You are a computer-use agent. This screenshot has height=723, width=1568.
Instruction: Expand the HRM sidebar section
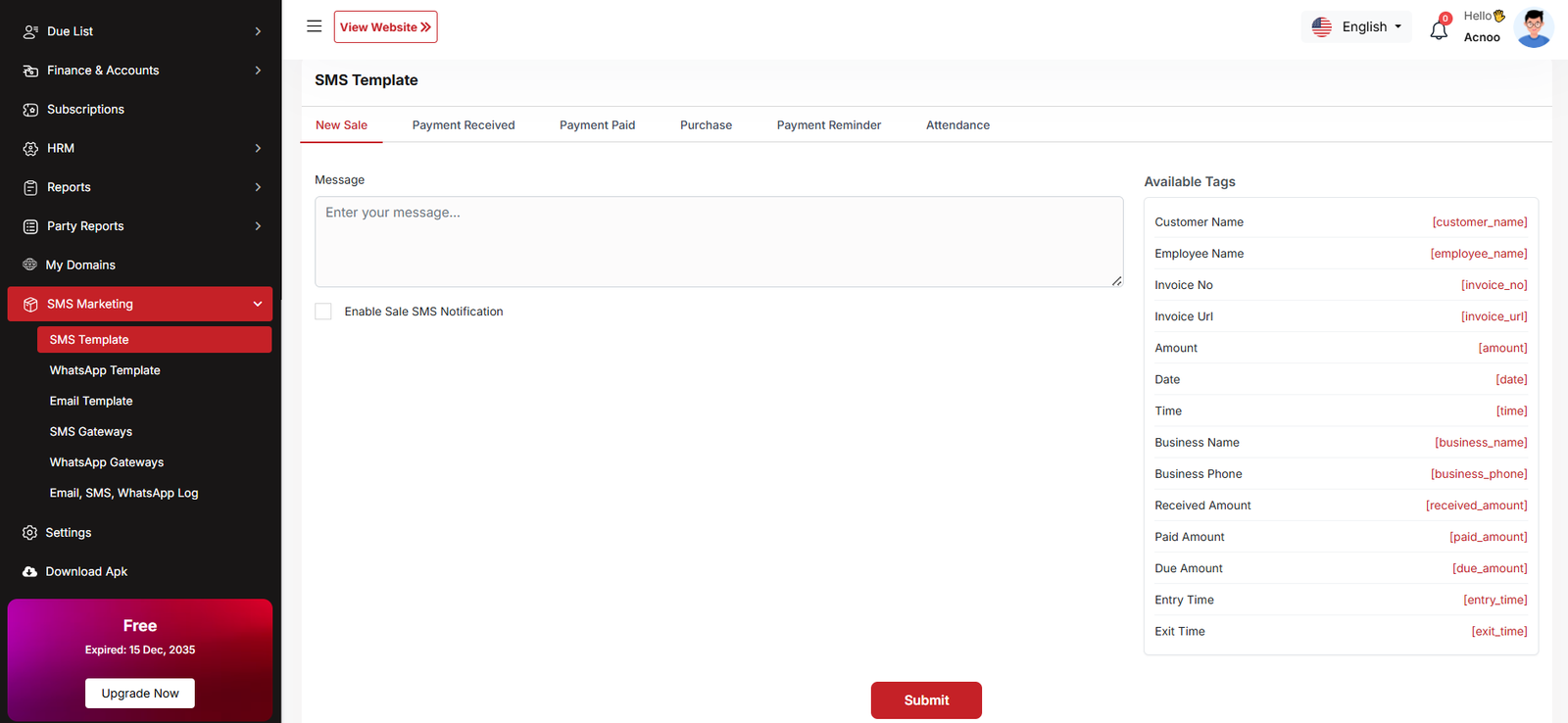coord(141,148)
